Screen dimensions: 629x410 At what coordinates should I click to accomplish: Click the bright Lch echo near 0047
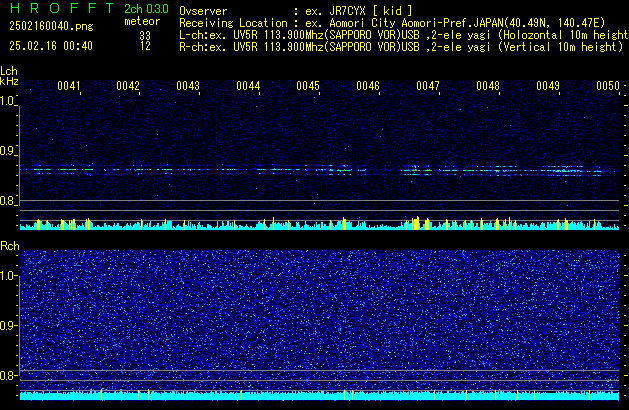pos(416,170)
